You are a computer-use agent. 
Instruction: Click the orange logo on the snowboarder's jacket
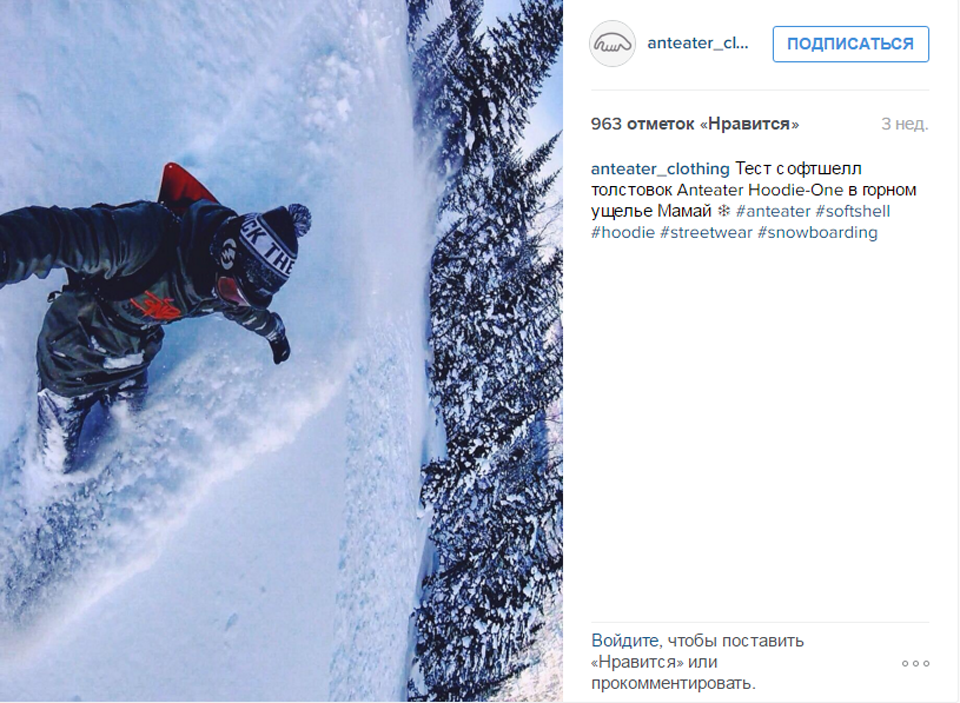tap(156, 306)
